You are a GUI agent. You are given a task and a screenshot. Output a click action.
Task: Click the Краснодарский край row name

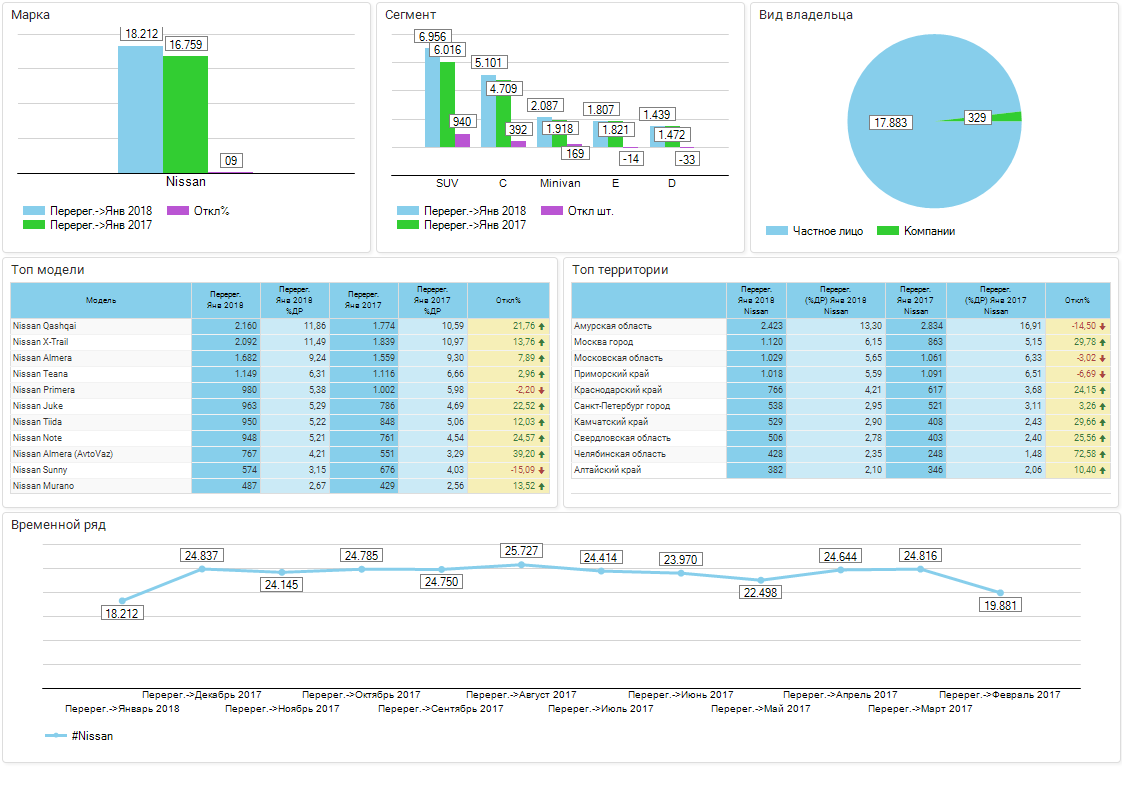618,391
